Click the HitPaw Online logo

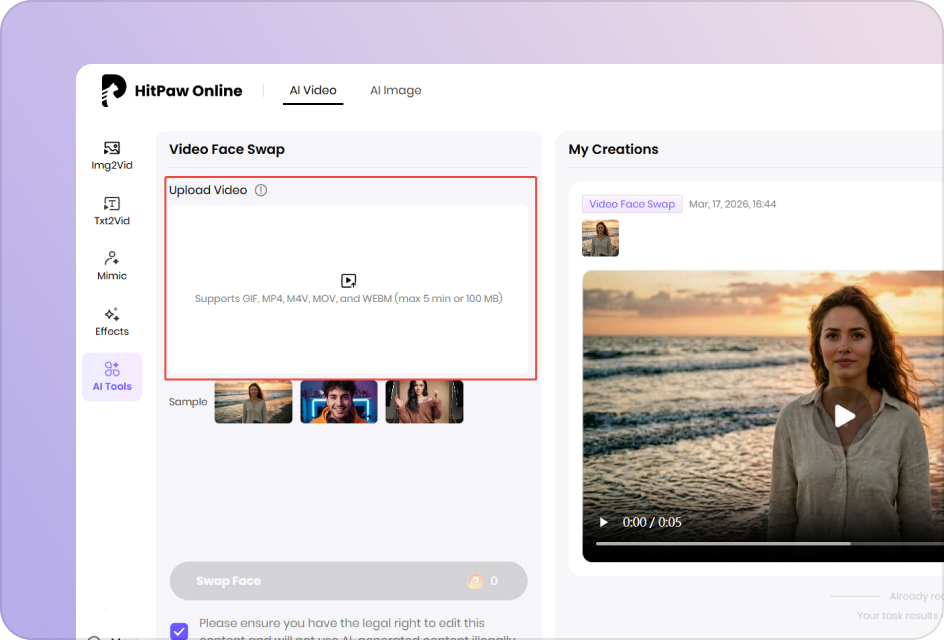171,90
